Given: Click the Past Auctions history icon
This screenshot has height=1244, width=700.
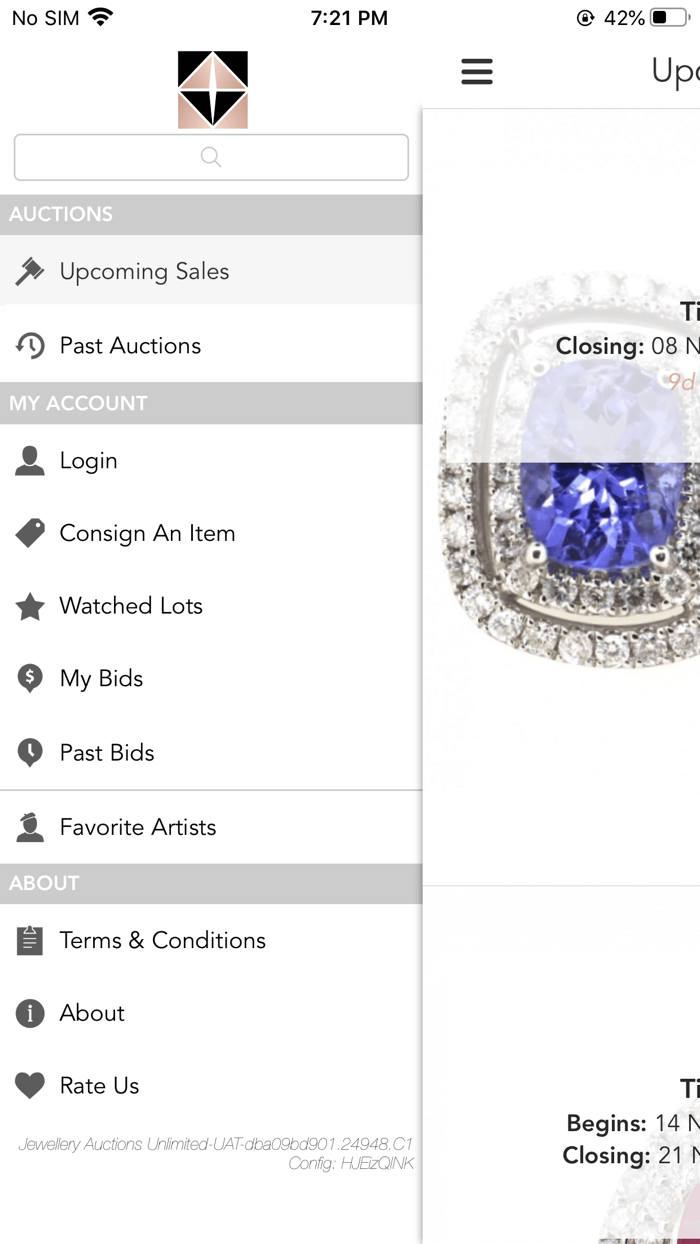Looking at the screenshot, I should pos(31,344).
